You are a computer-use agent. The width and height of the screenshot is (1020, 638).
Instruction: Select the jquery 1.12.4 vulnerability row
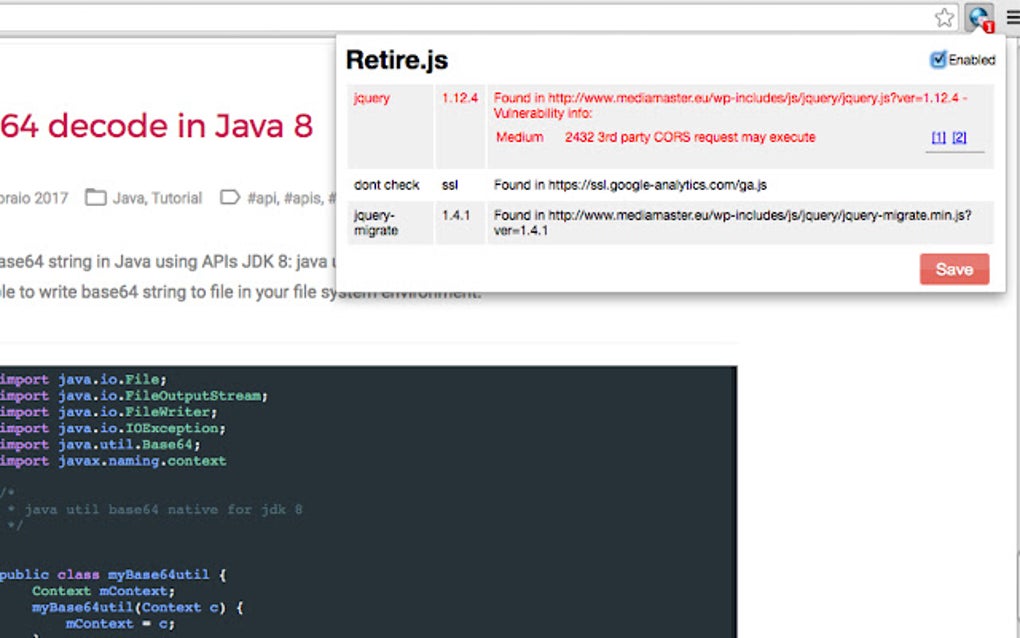(x=371, y=98)
